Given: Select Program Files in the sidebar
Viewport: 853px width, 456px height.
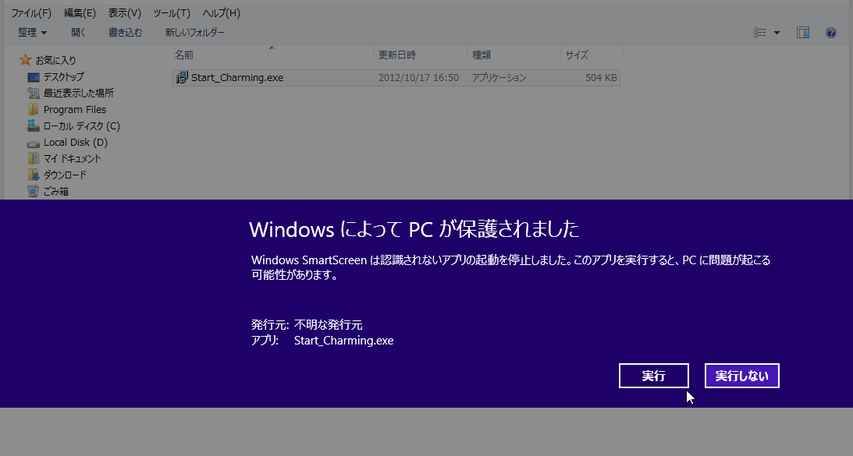Looking at the screenshot, I should (75, 109).
